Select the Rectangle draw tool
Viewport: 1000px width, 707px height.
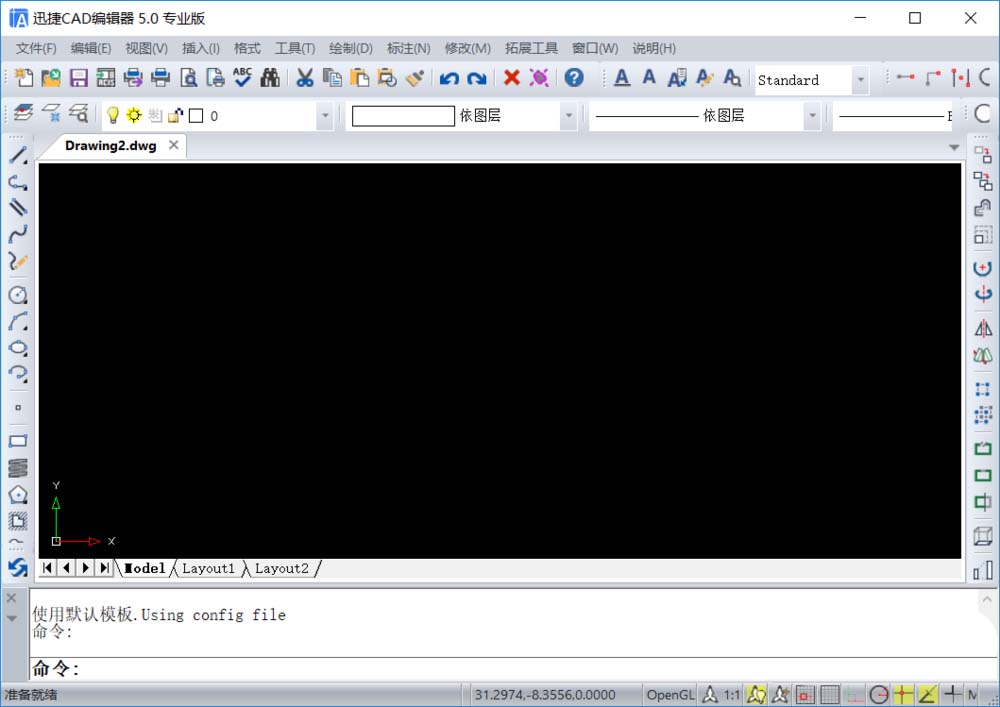pos(18,441)
